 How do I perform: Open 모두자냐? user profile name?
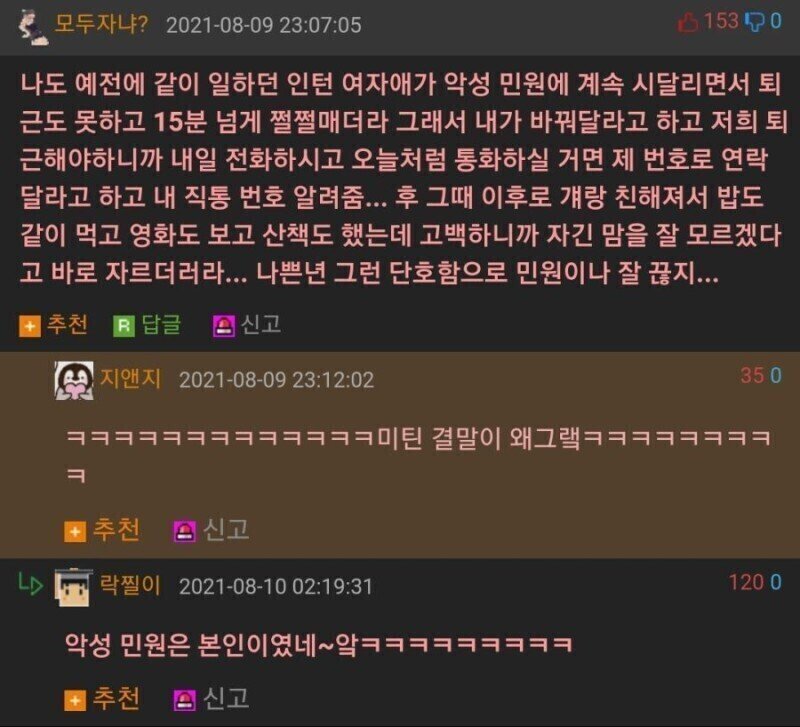(x=101, y=23)
